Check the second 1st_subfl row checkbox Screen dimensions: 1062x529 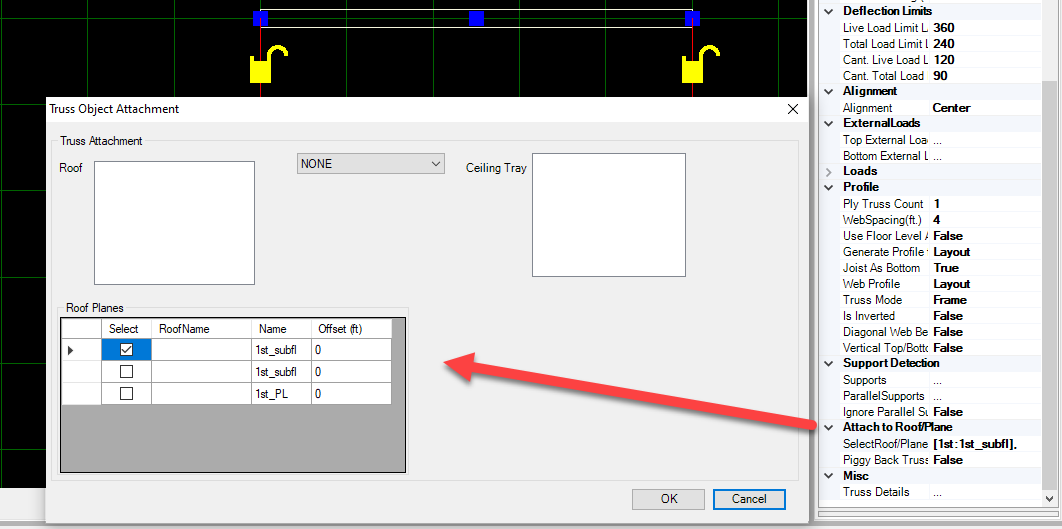(x=126, y=372)
